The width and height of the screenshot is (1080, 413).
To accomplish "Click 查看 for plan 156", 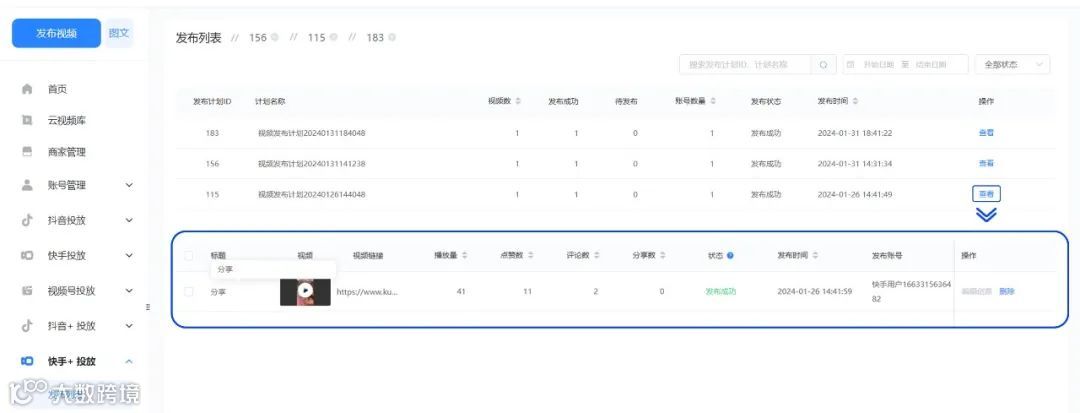I will click(986, 164).
